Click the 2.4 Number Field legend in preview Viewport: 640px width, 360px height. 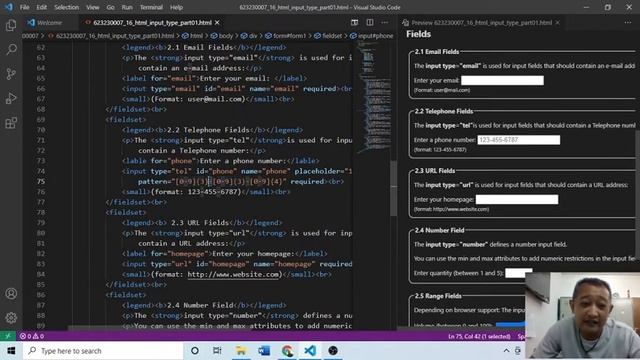[x=439, y=230]
